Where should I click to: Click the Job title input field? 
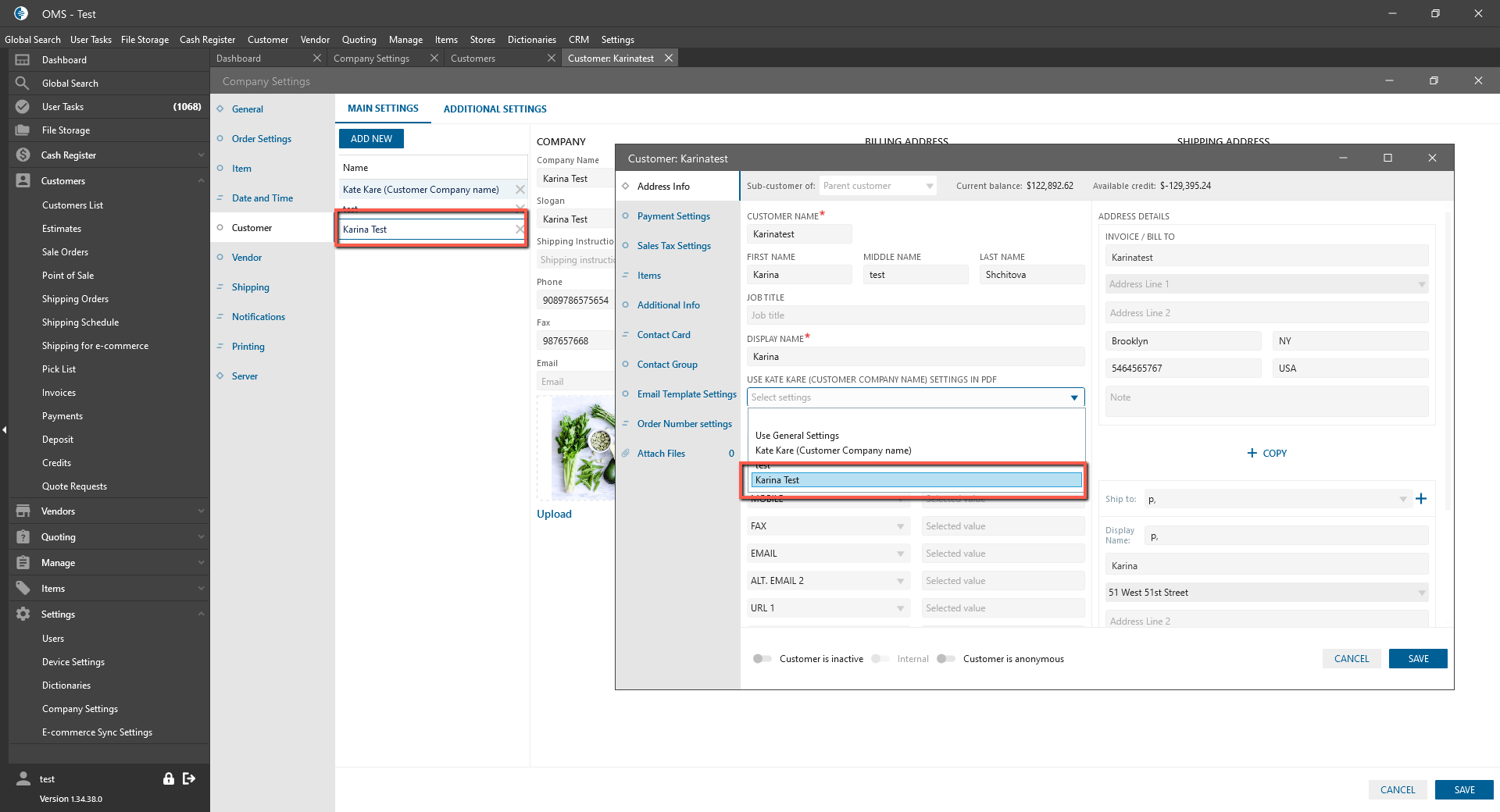(915, 315)
